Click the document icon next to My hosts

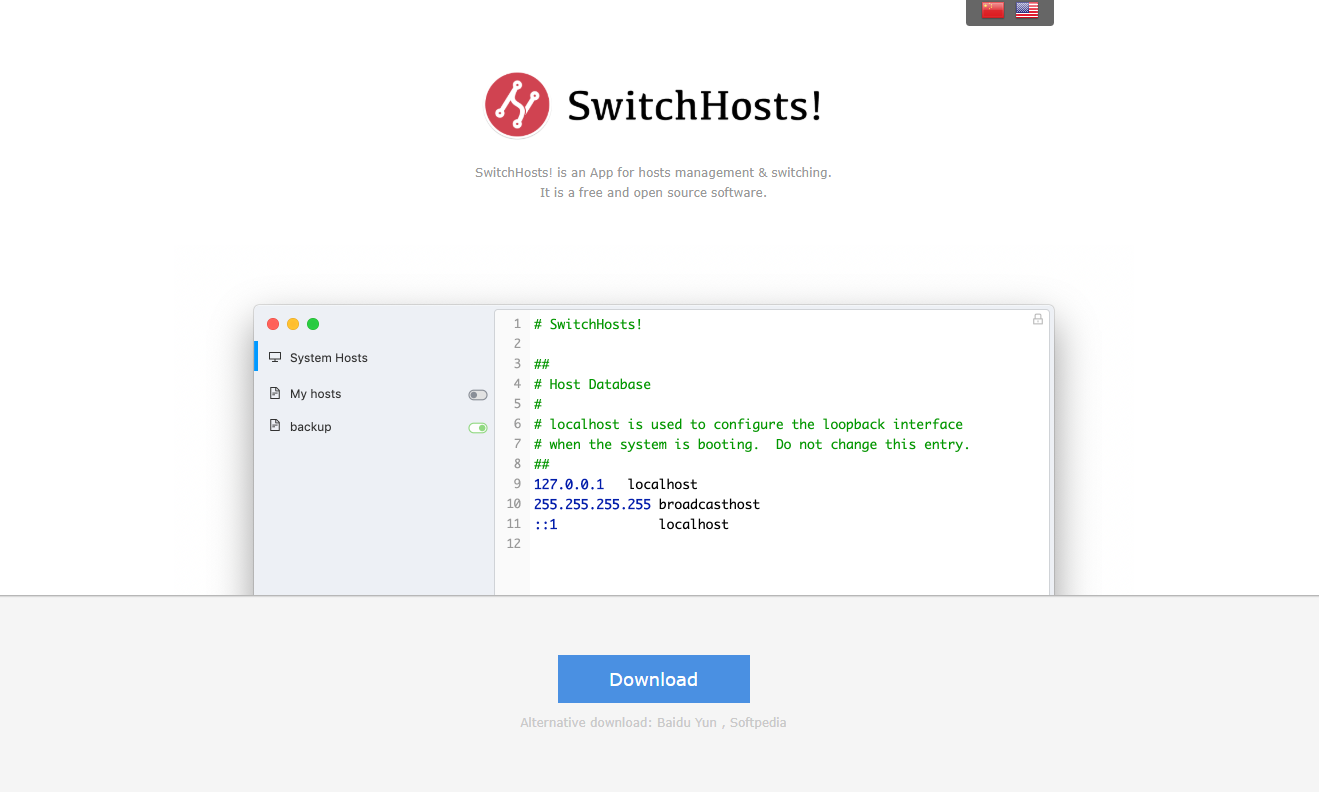click(x=275, y=393)
